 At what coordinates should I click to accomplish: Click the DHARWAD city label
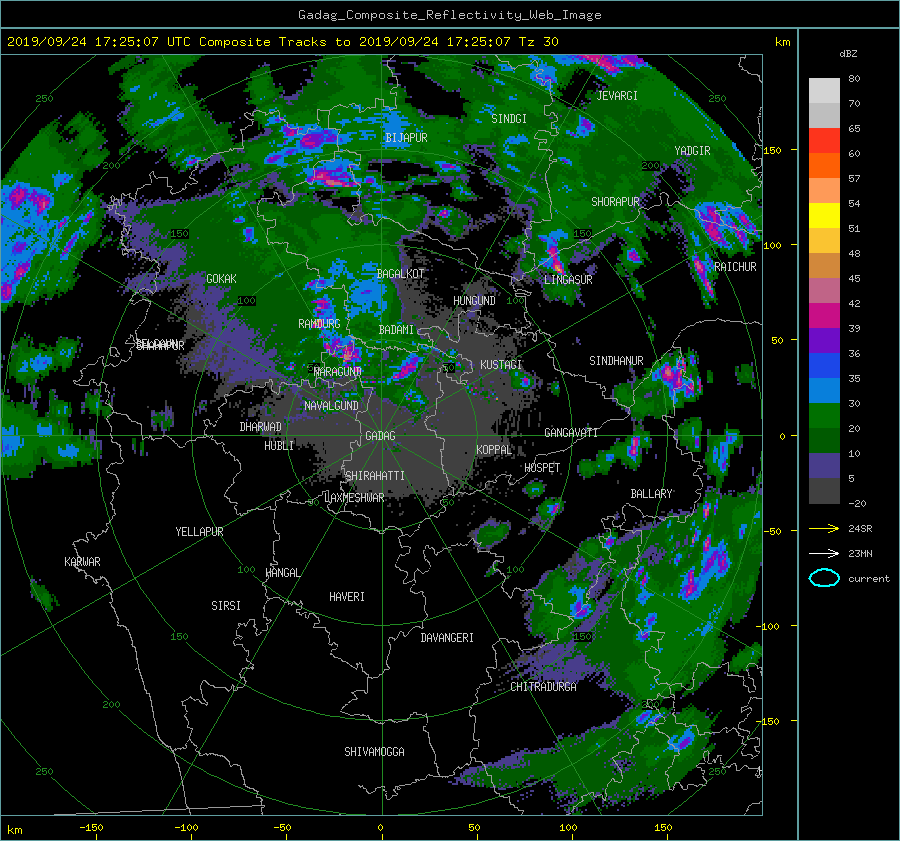point(261,427)
